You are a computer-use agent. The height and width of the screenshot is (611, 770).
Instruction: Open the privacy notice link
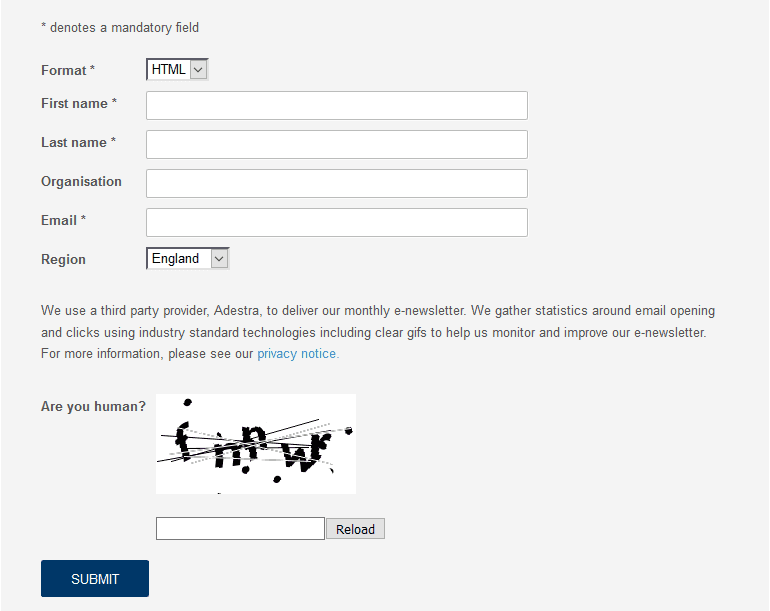(298, 354)
